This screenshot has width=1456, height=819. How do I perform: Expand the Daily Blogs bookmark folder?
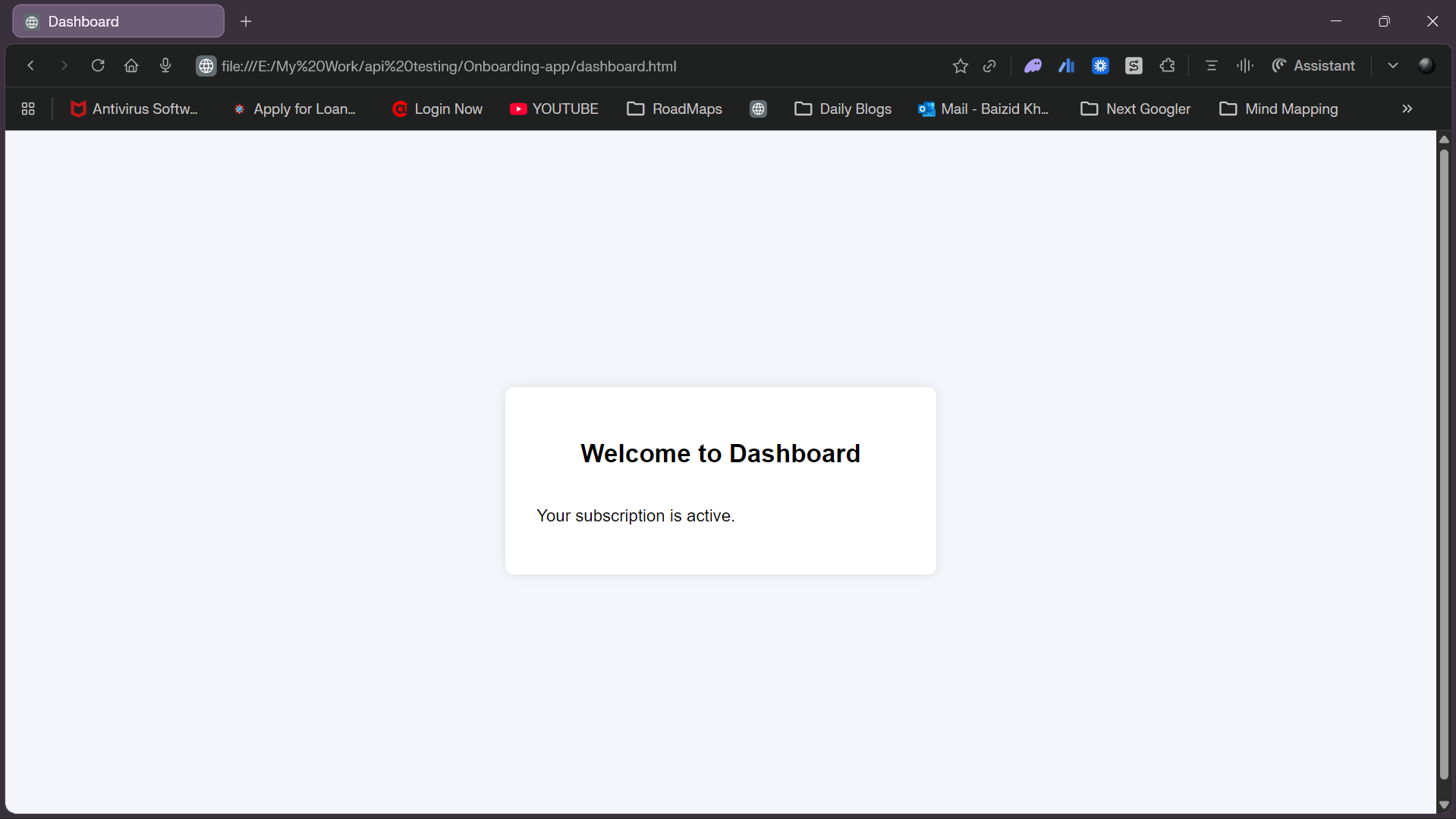pyautogui.click(x=843, y=109)
